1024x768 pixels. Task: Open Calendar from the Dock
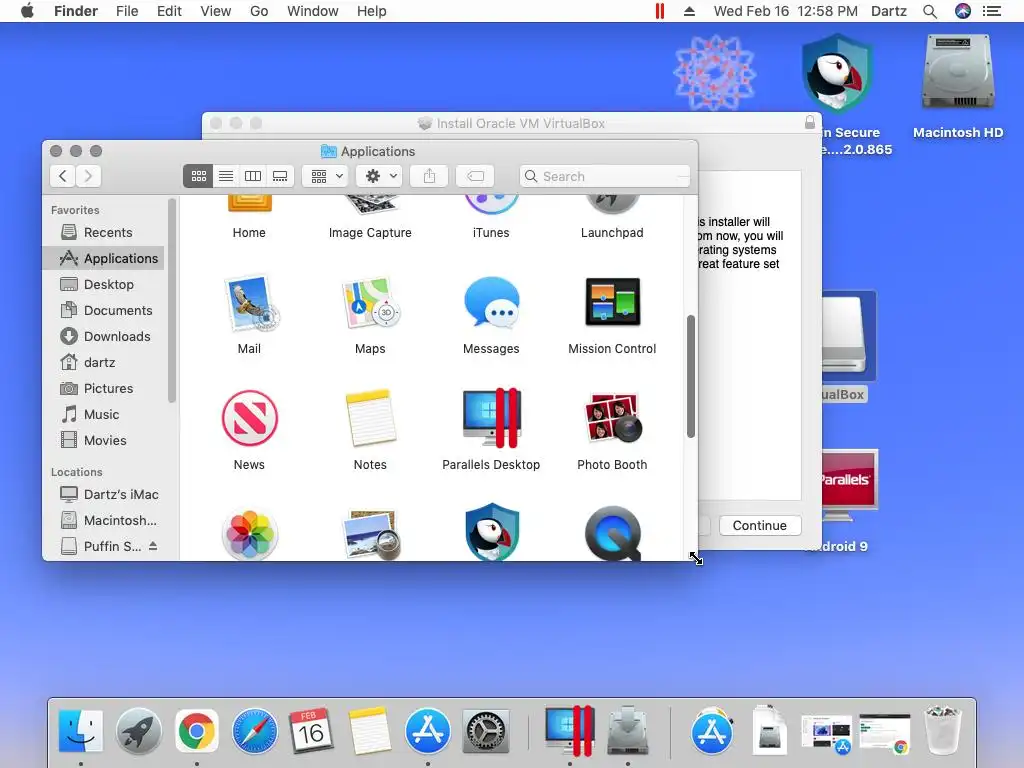click(312, 731)
